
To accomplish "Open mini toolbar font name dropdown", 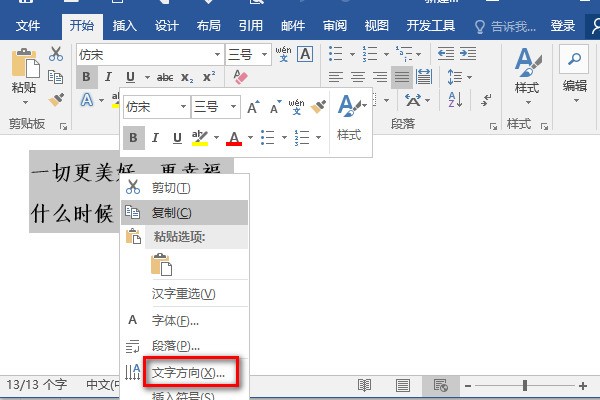I will point(184,107).
